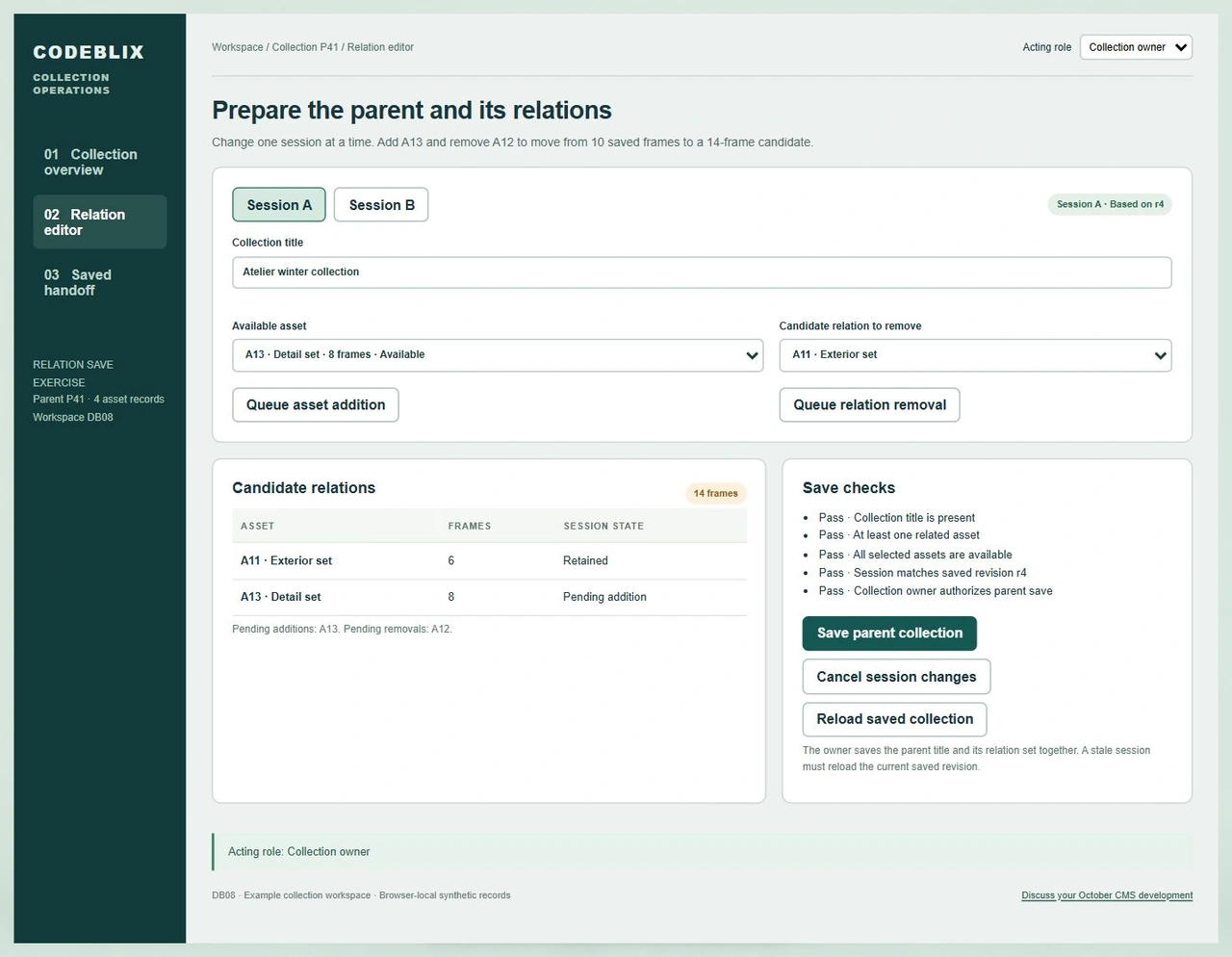Click Pass · Collection owner authorizes parent save
This screenshot has height=957, width=1232.
click(935, 591)
